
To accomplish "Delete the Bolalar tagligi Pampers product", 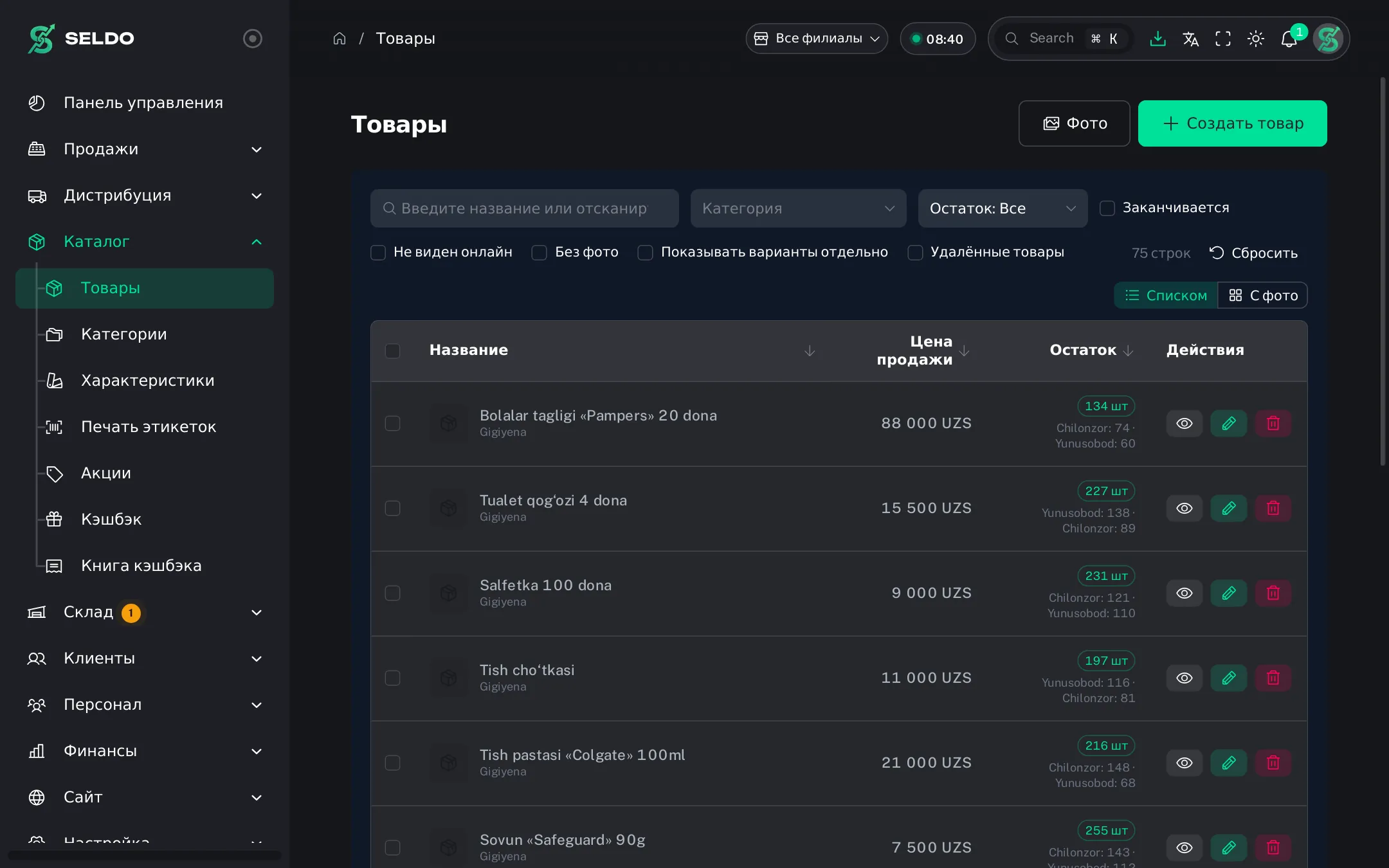I will (1273, 423).
